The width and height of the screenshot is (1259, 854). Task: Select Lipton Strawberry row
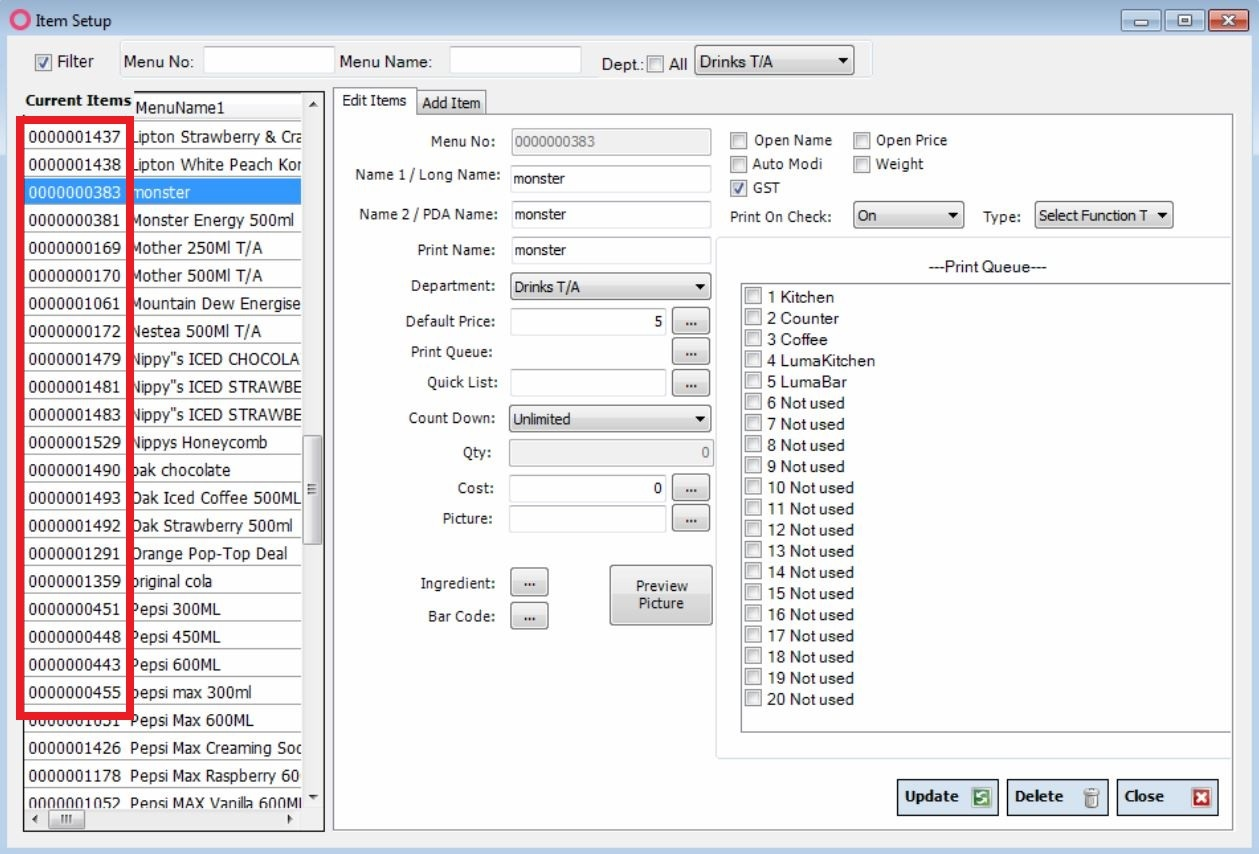[162, 137]
